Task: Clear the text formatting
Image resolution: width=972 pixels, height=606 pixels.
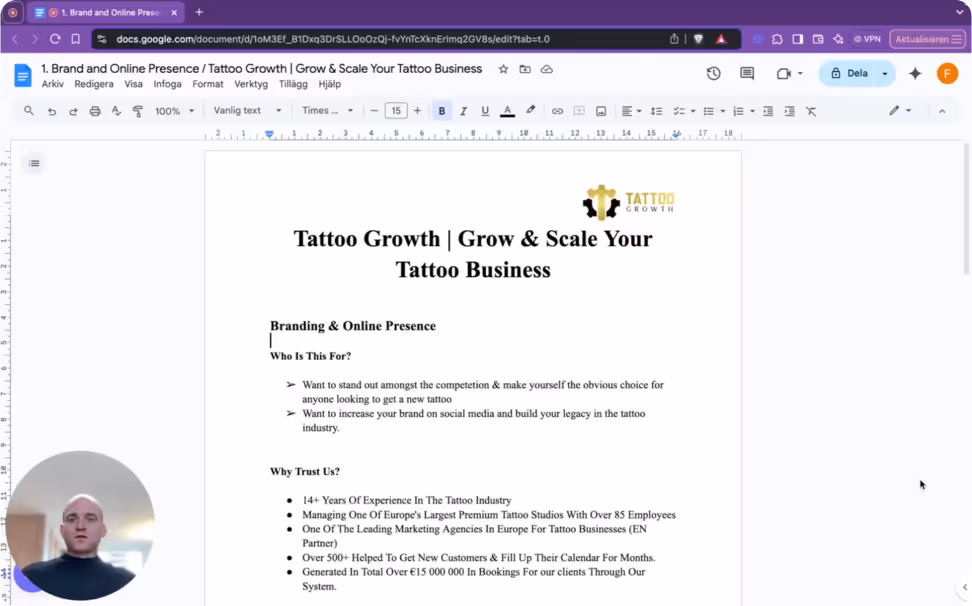Action: 811,112
